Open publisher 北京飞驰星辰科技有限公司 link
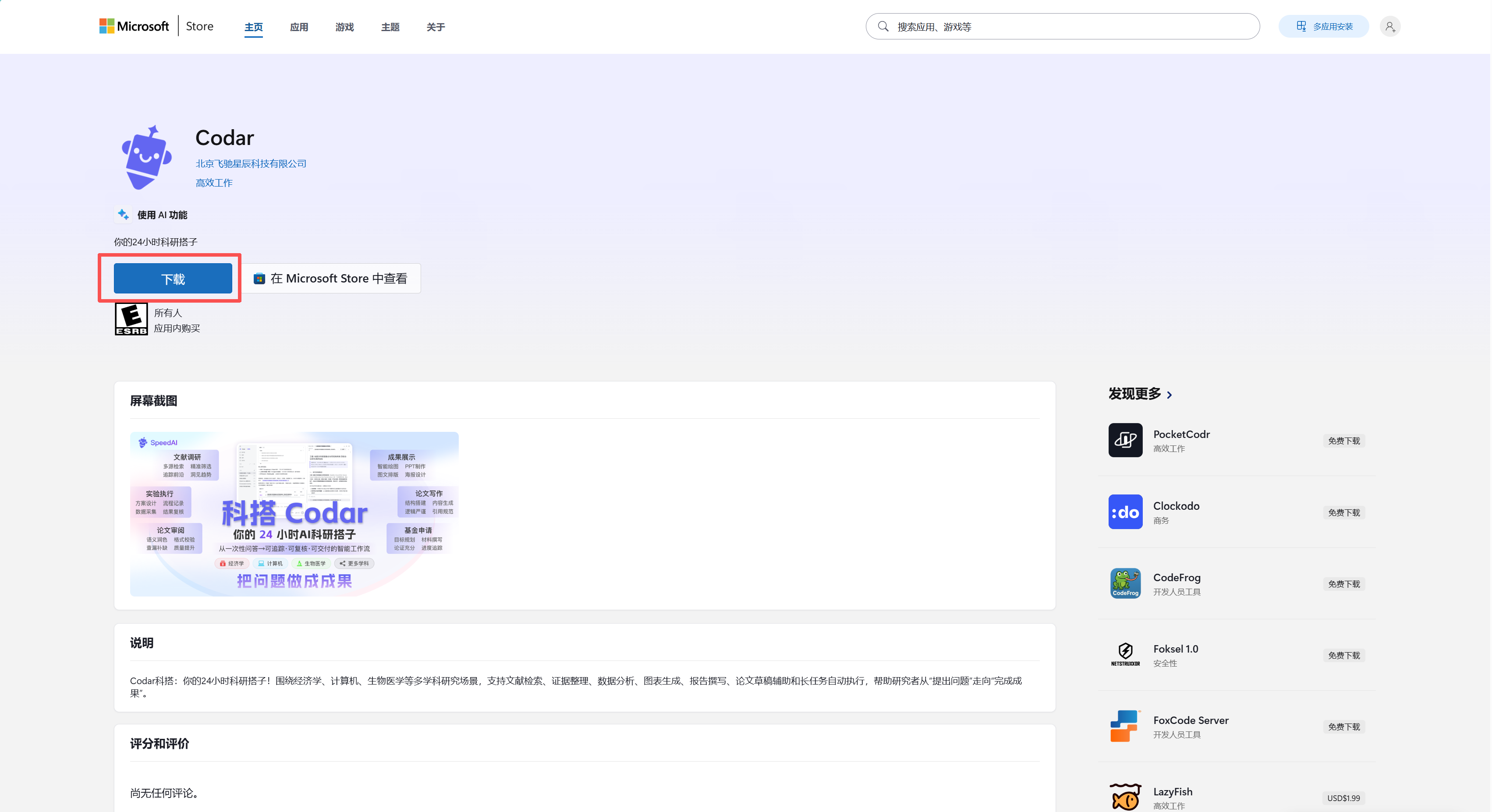 click(x=251, y=164)
